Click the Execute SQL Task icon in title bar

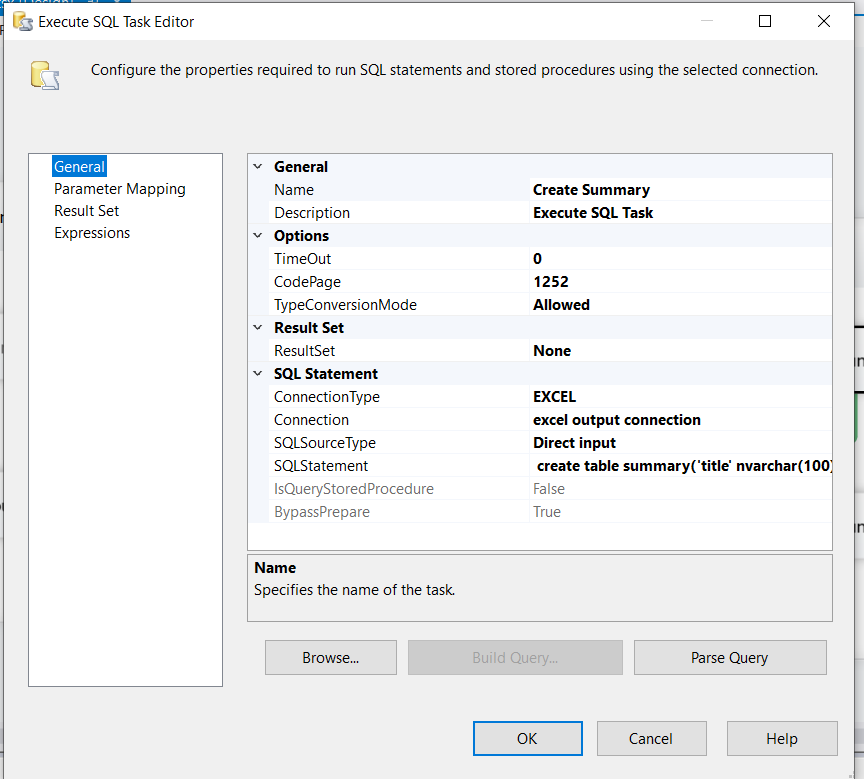coord(22,21)
